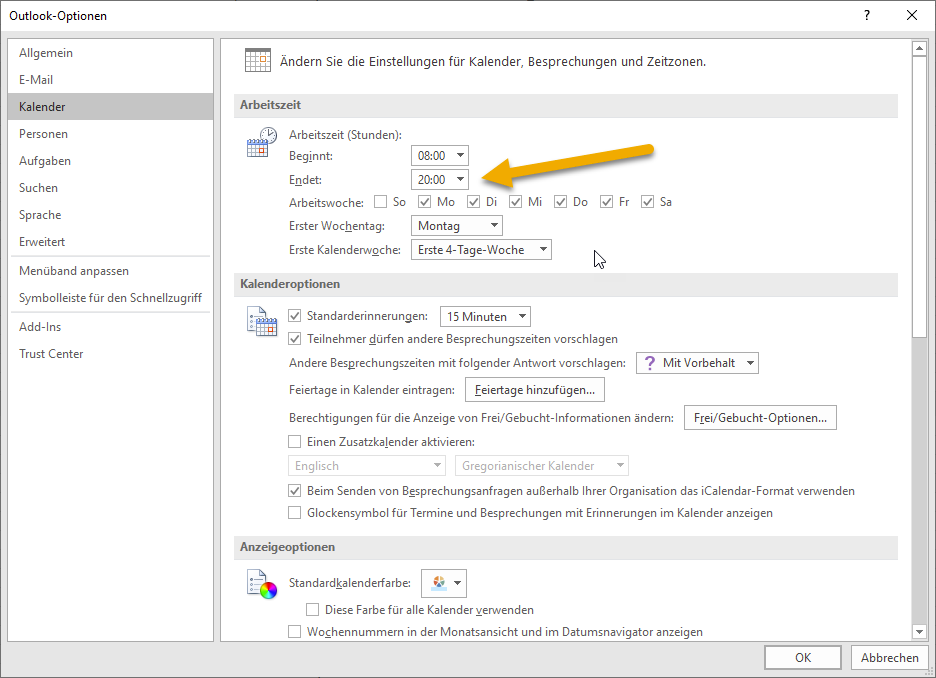Open the Allgemein options category
The height and width of the screenshot is (678, 936).
(x=110, y=53)
